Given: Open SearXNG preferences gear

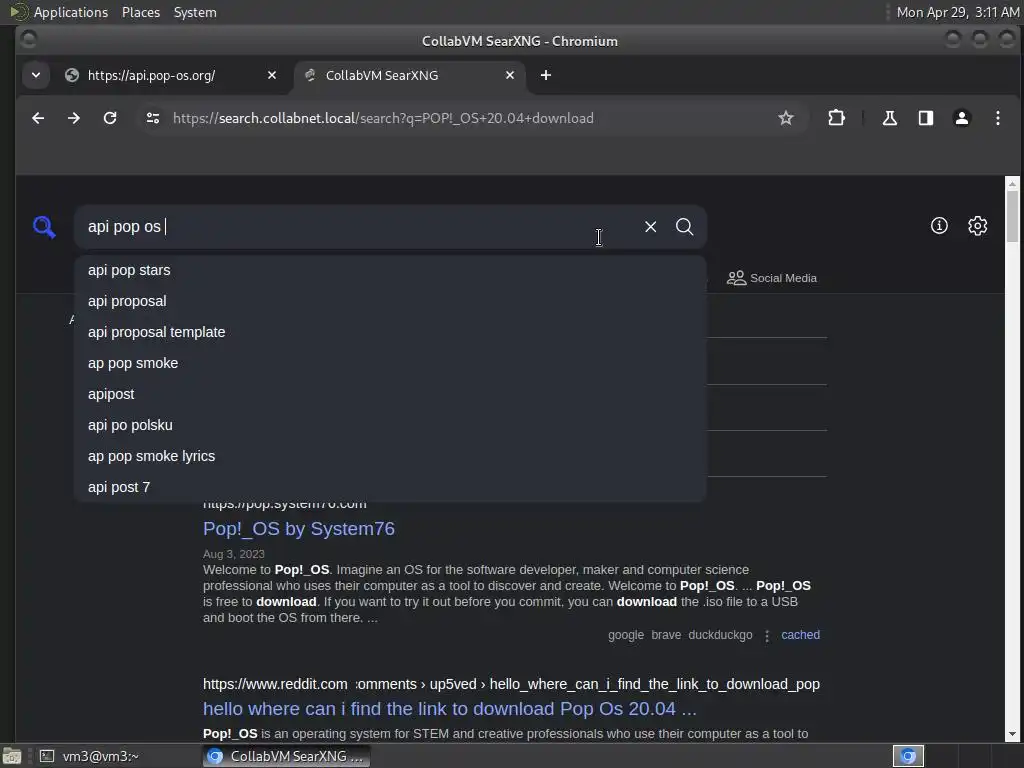Looking at the screenshot, I should [977, 226].
